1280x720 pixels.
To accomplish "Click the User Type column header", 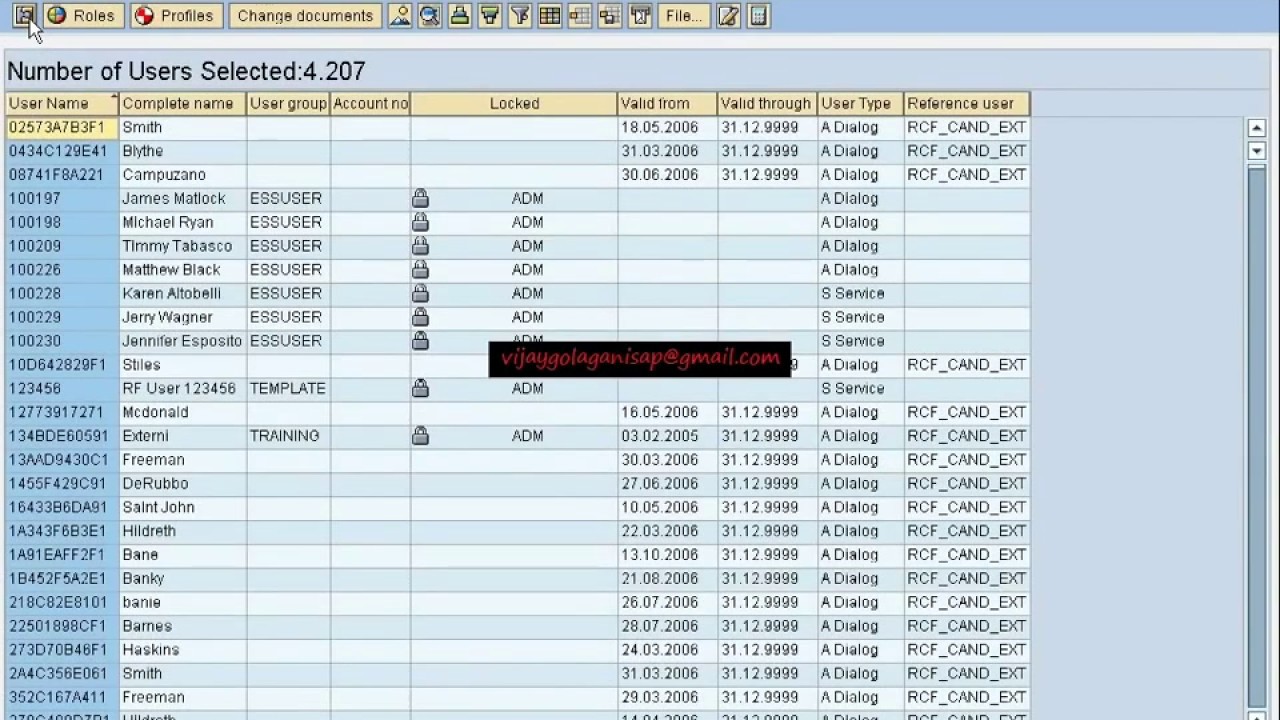I will (x=860, y=103).
